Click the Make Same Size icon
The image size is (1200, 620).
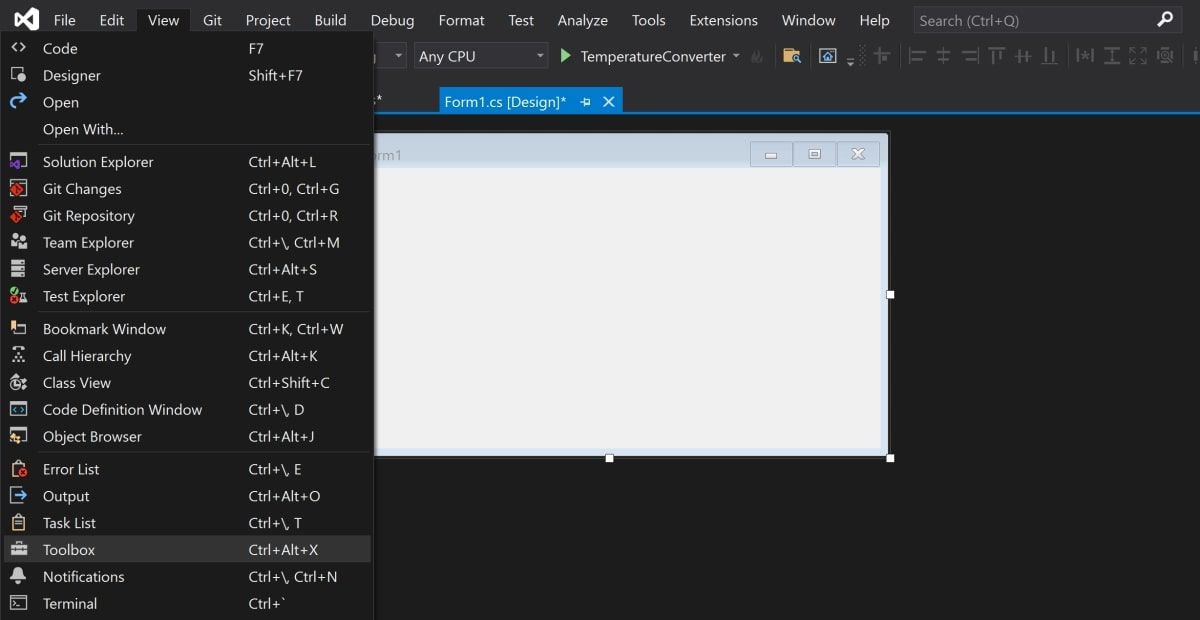click(x=1140, y=56)
